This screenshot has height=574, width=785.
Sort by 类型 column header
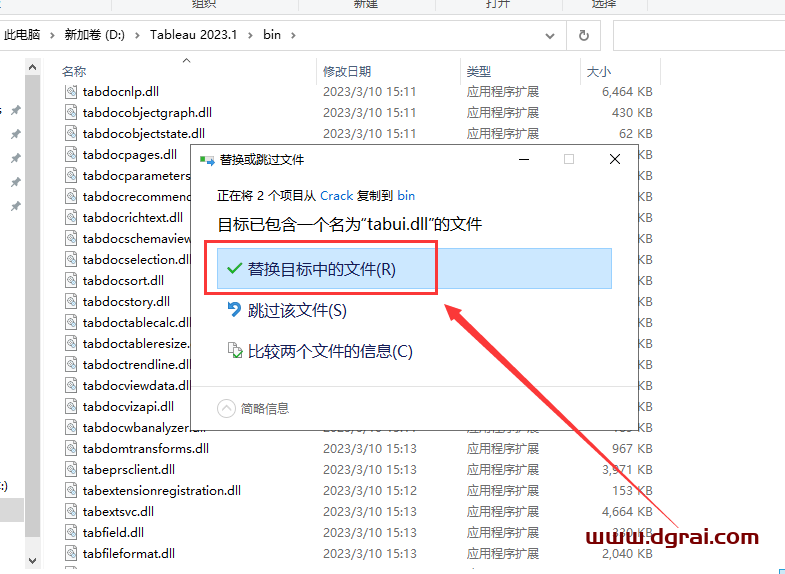tap(479, 72)
